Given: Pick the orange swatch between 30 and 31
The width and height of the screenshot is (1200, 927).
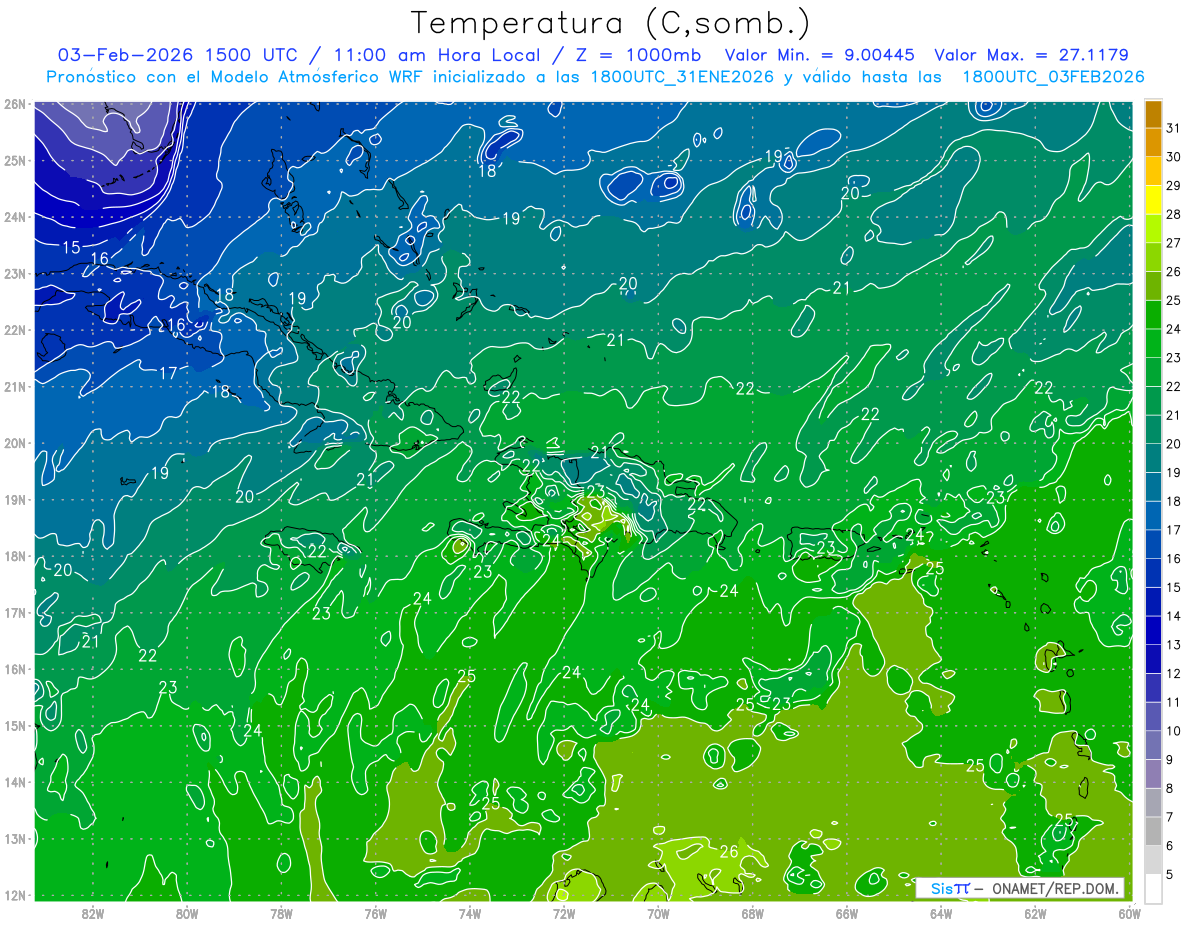Looking at the screenshot, I should coord(1153,143).
